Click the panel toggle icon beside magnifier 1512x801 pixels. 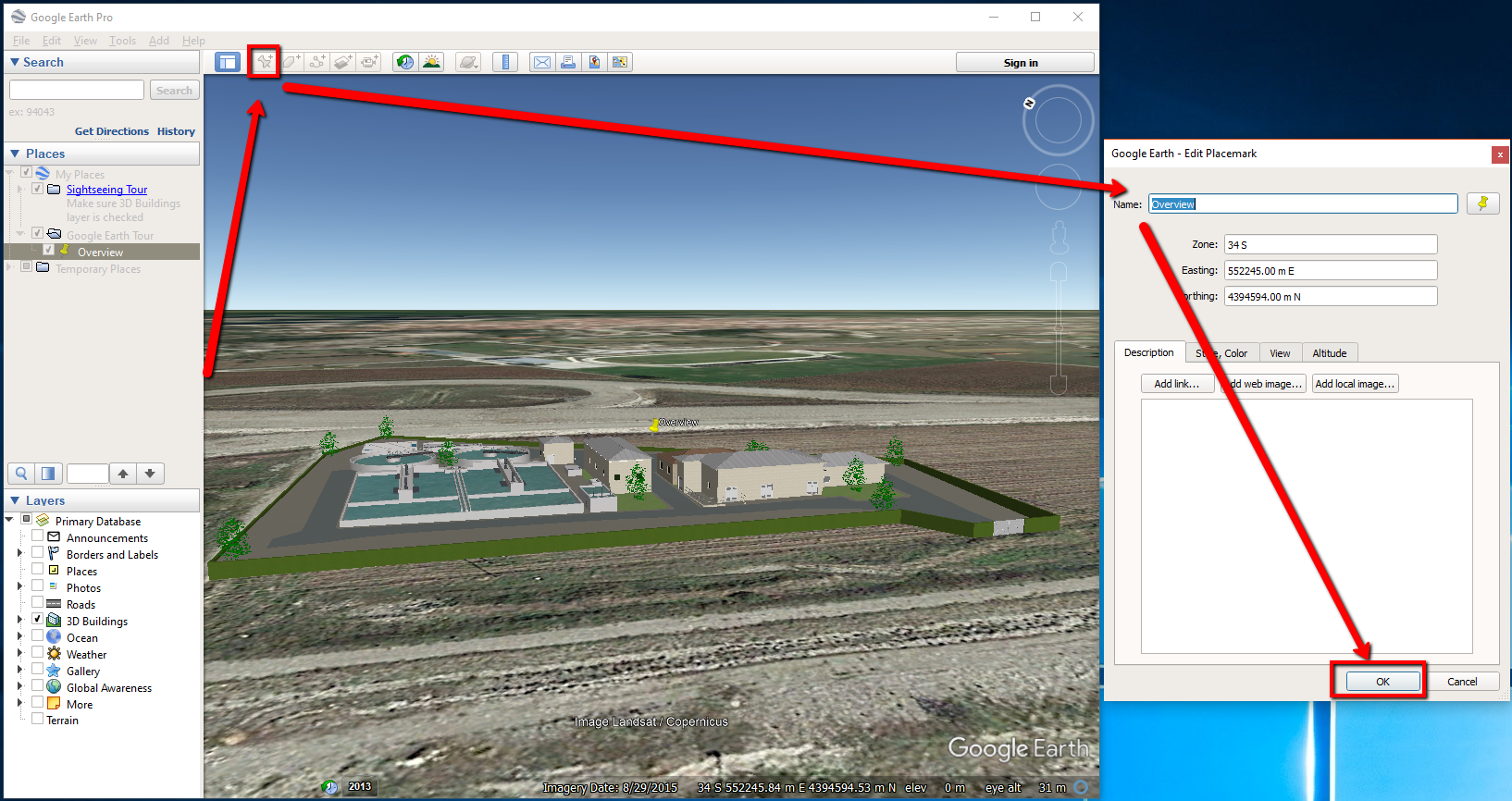point(48,474)
